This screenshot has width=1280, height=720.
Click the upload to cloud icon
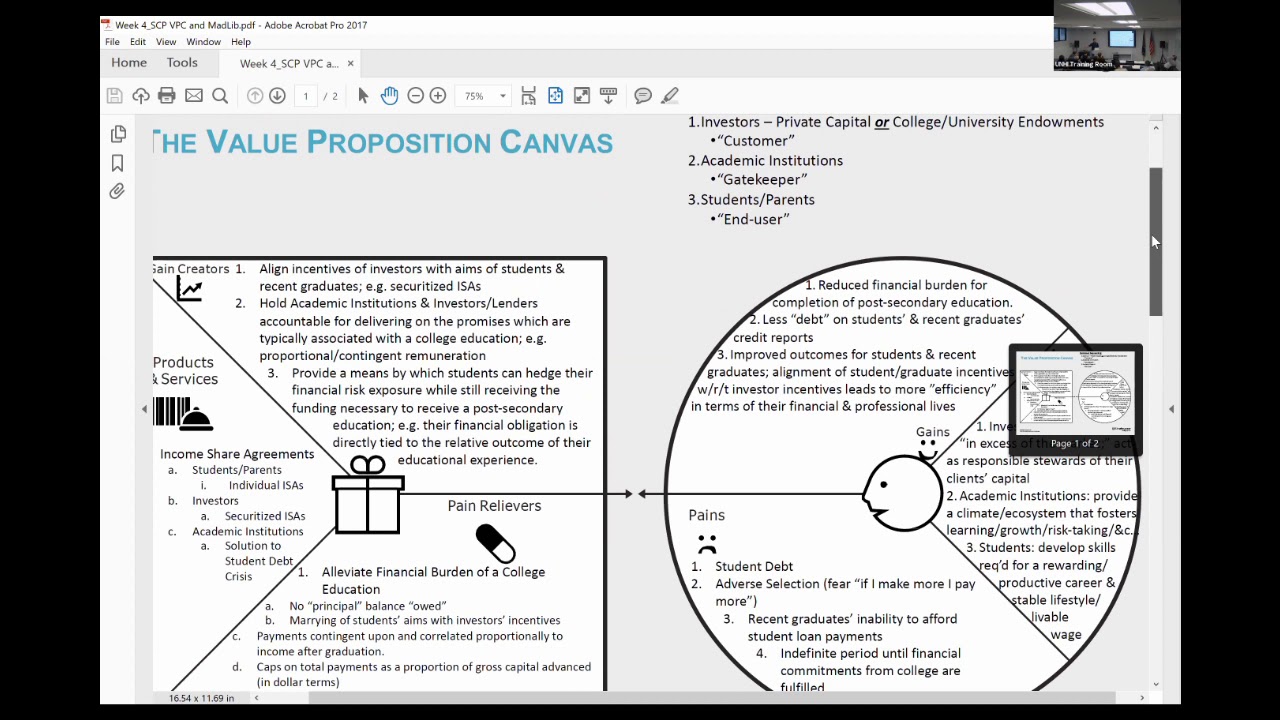[x=141, y=96]
